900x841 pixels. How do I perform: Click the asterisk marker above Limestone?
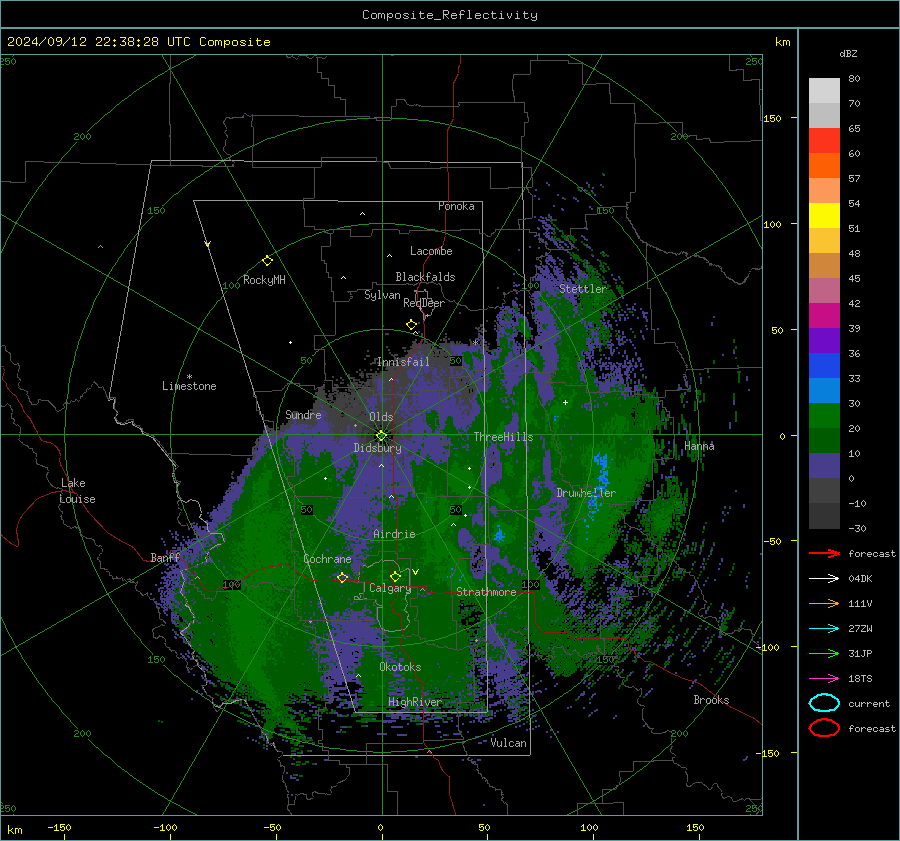click(x=189, y=377)
